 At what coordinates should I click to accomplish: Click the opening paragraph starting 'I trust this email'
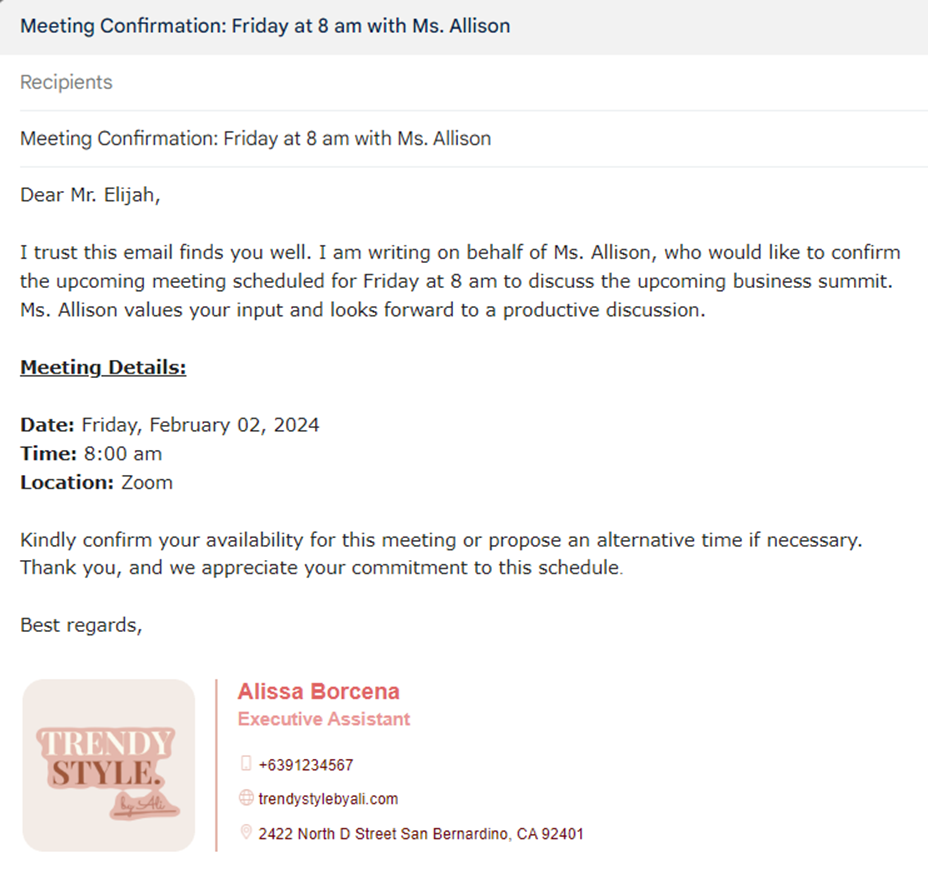coord(460,281)
